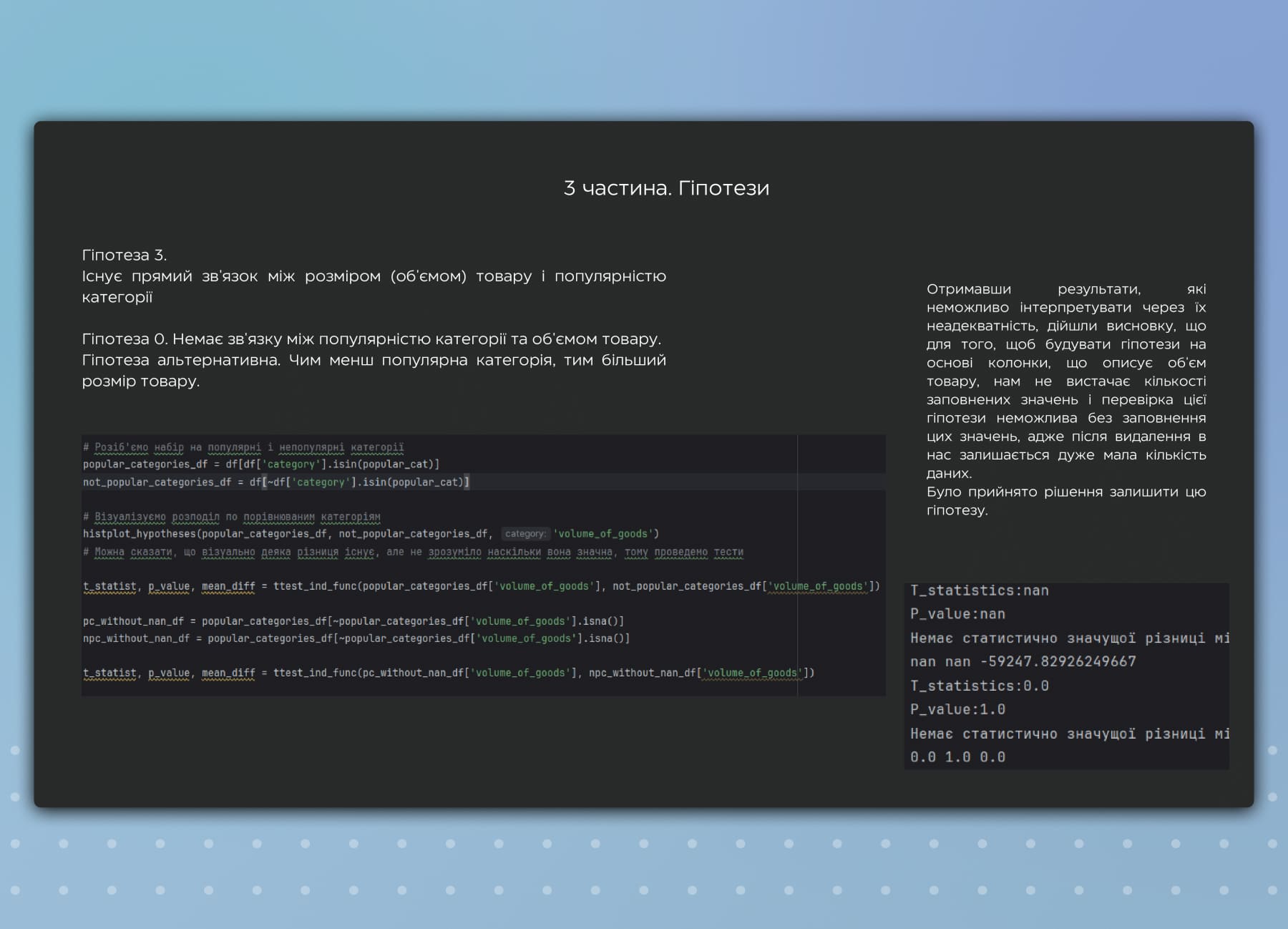Click the sentence starting "Існує прямий зв'язок"
Viewport: 1288px width, 929px height.
pyautogui.click(x=374, y=286)
